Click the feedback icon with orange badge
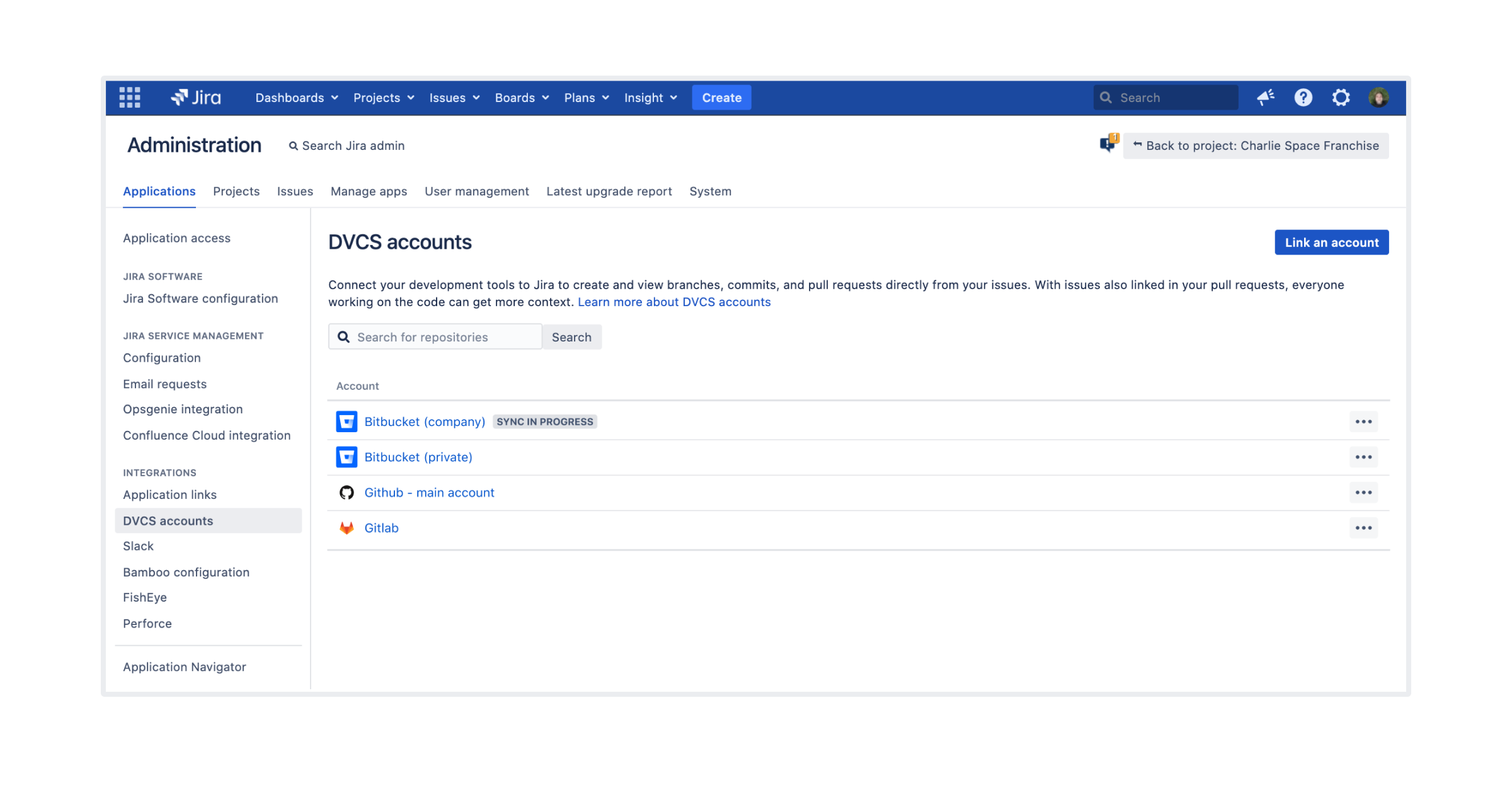This screenshot has width=1512, height=785. tap(1108, 143)
